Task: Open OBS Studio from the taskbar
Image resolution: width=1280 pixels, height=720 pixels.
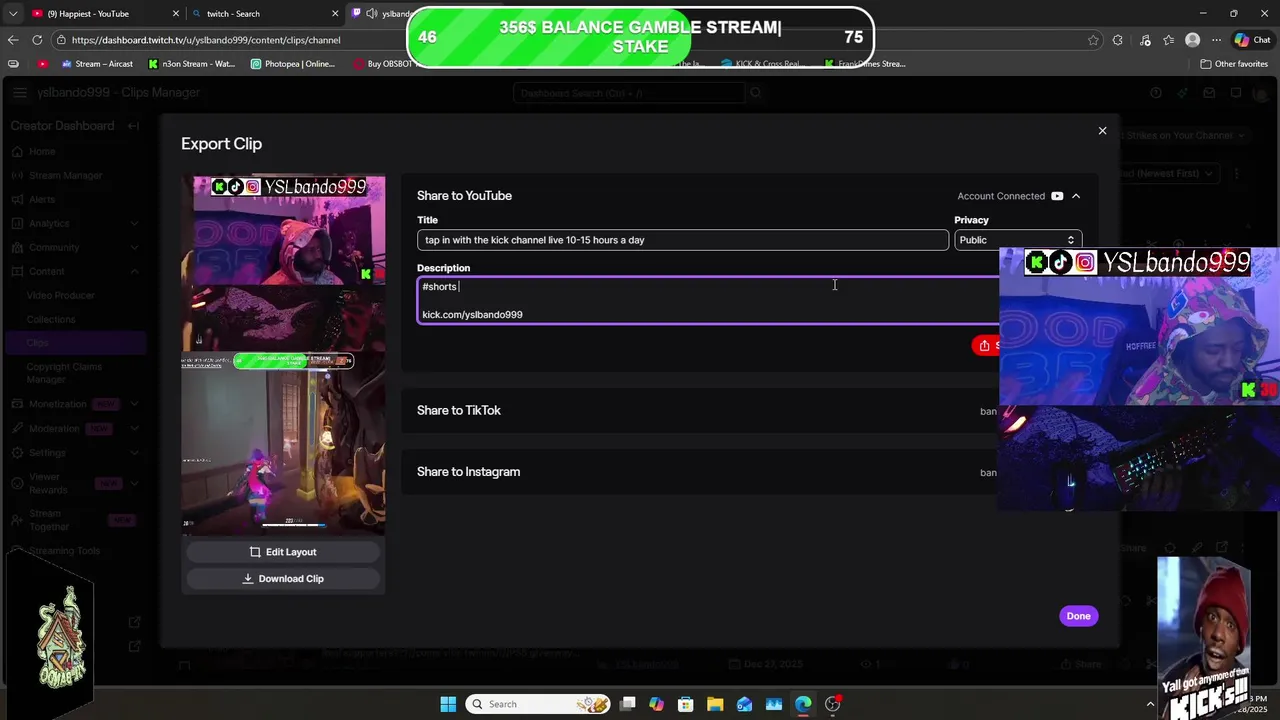Action: tap(832, 704)
